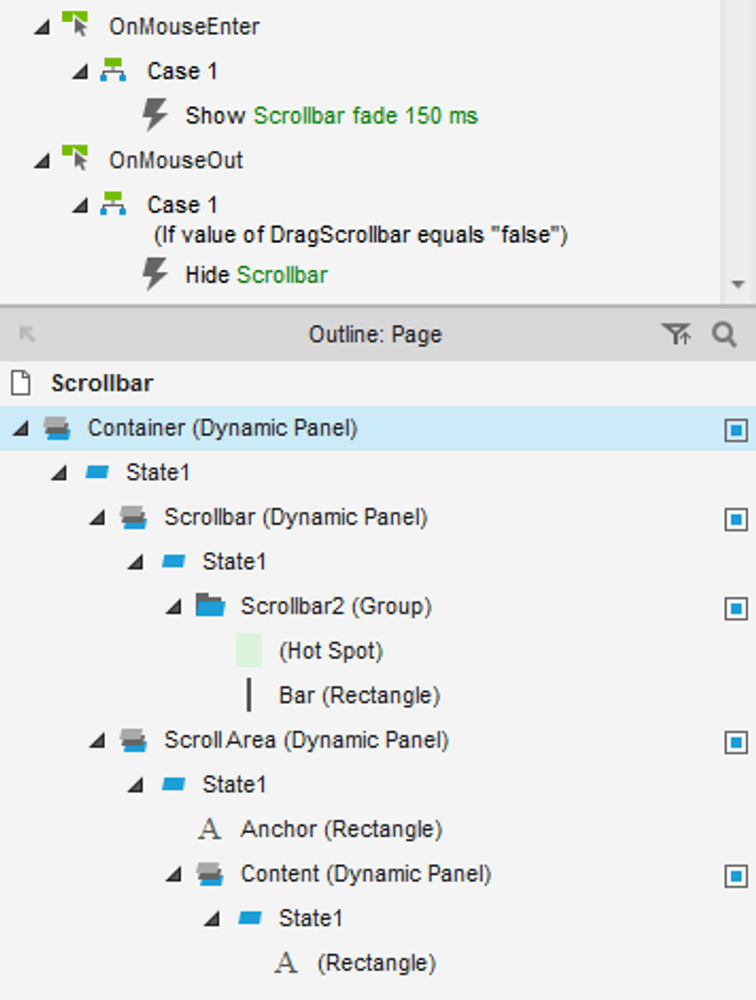Click the lightning icon beside Hide Scrollbar
The width and height of the screenshot is (756, 1000).
pos(154,274)
